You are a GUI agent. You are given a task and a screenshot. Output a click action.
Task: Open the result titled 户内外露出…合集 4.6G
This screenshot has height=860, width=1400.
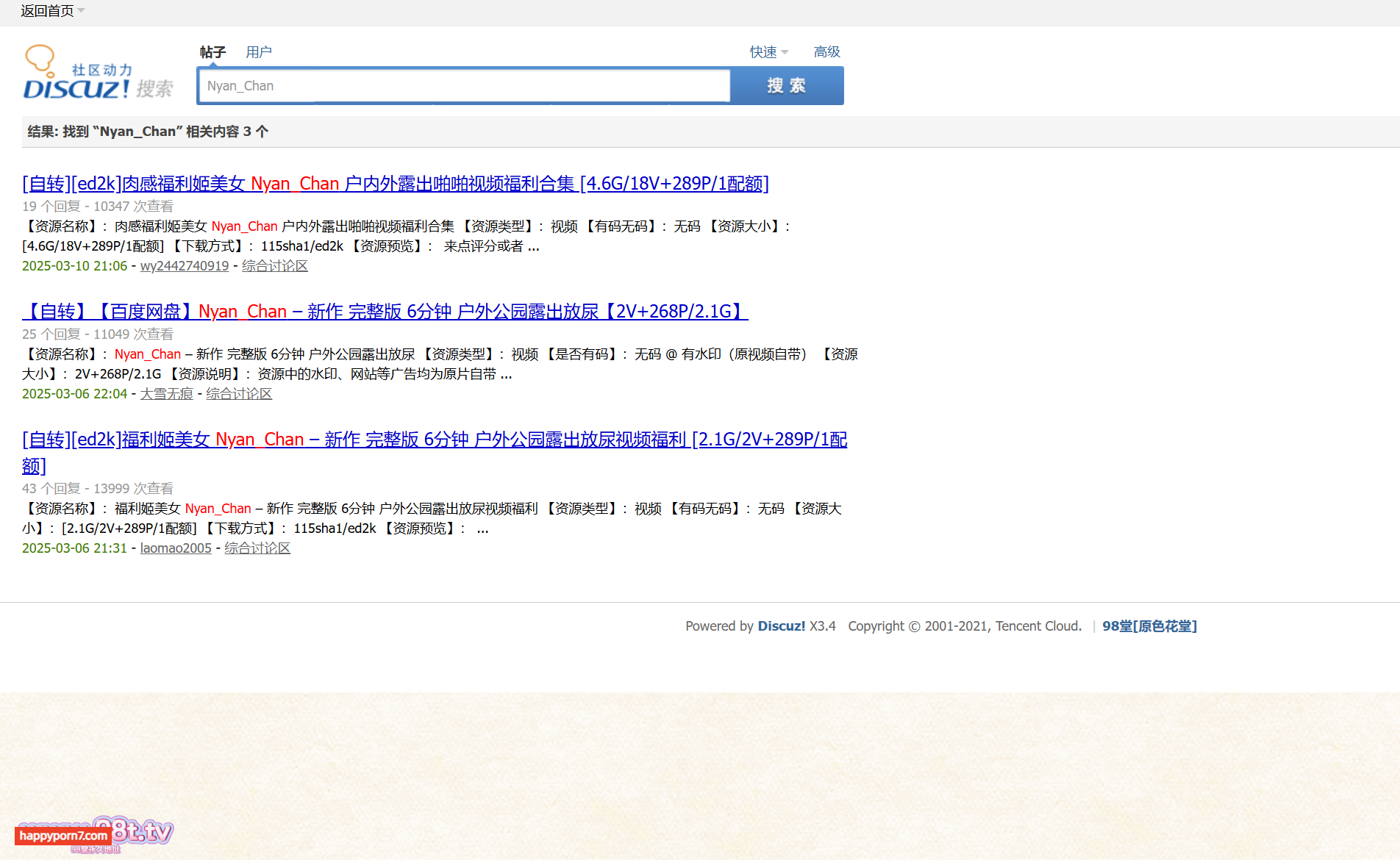(396, 184)
